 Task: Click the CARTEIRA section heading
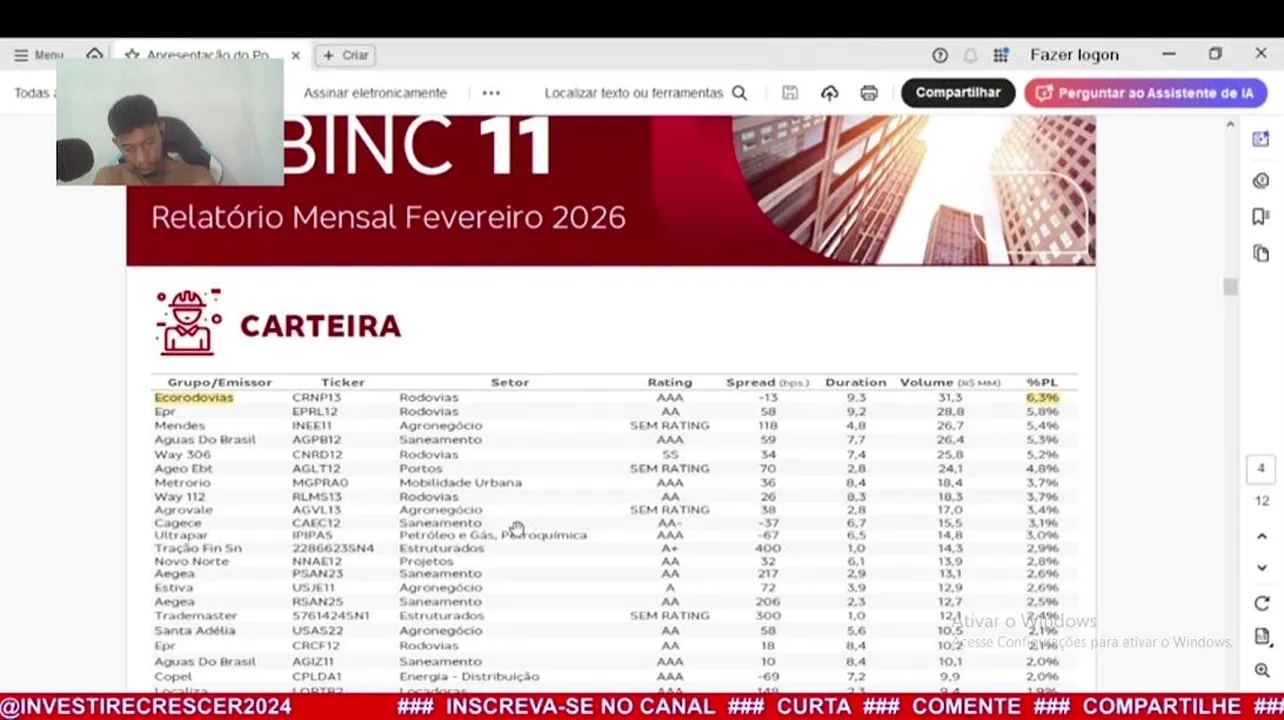[x=320, y=326]
